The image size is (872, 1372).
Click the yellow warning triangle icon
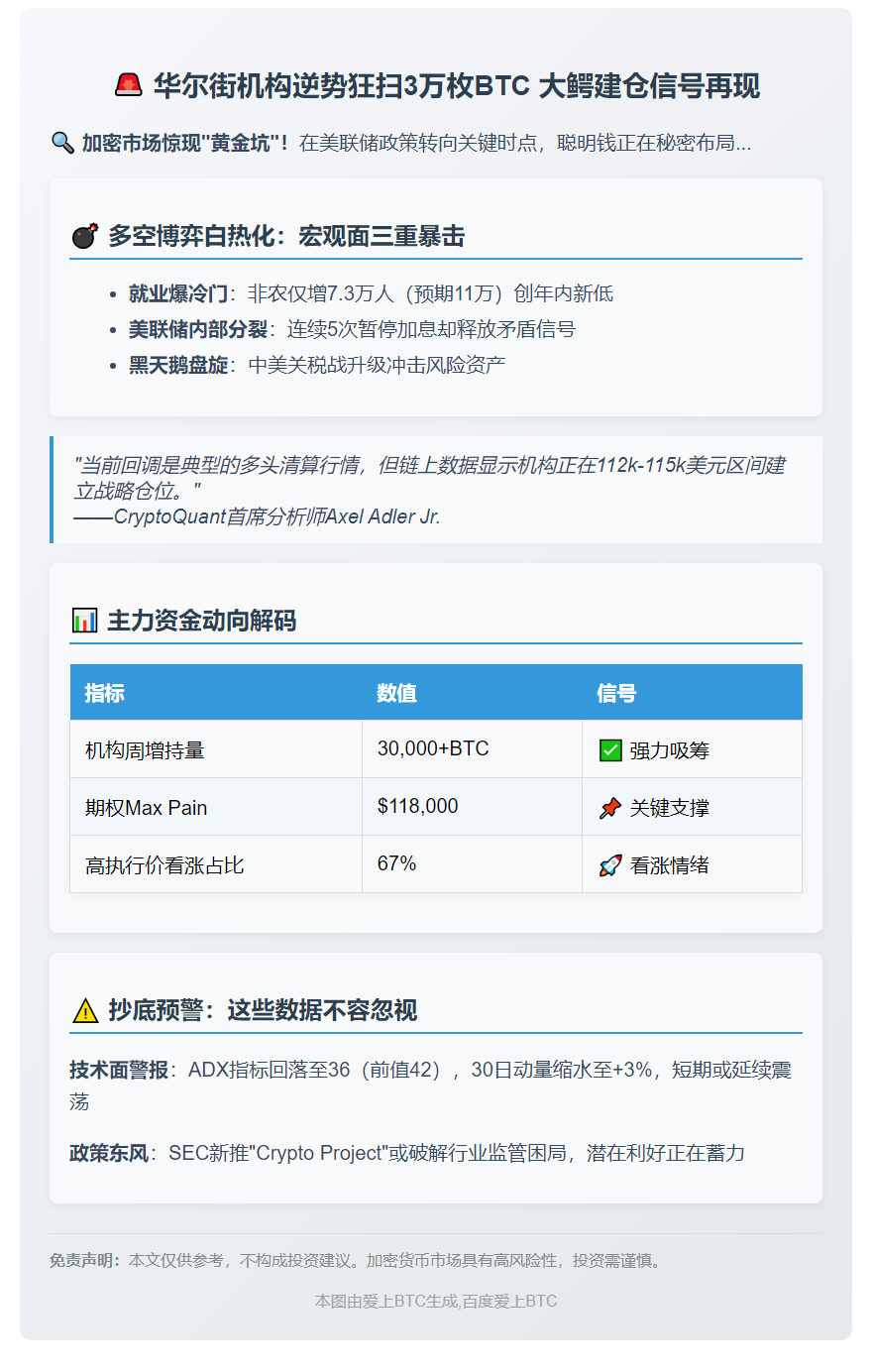pyautogui.click(x=85, y=1010)
